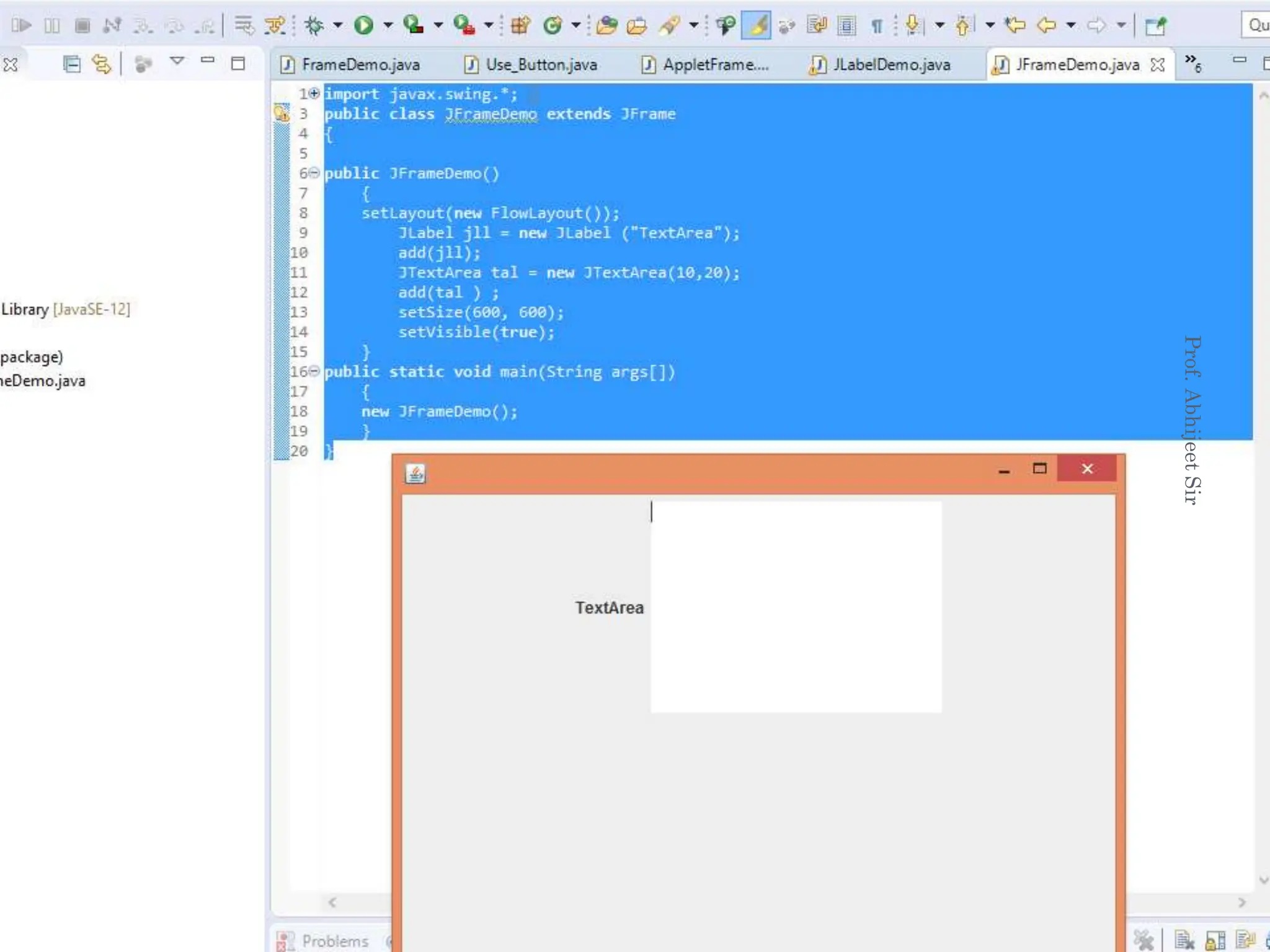Collapse the constructor fold on line 6

coord(314,173)
